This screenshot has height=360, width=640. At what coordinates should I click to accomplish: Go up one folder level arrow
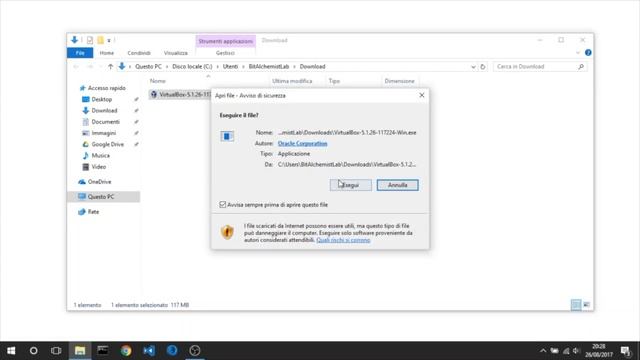(110, 67)
